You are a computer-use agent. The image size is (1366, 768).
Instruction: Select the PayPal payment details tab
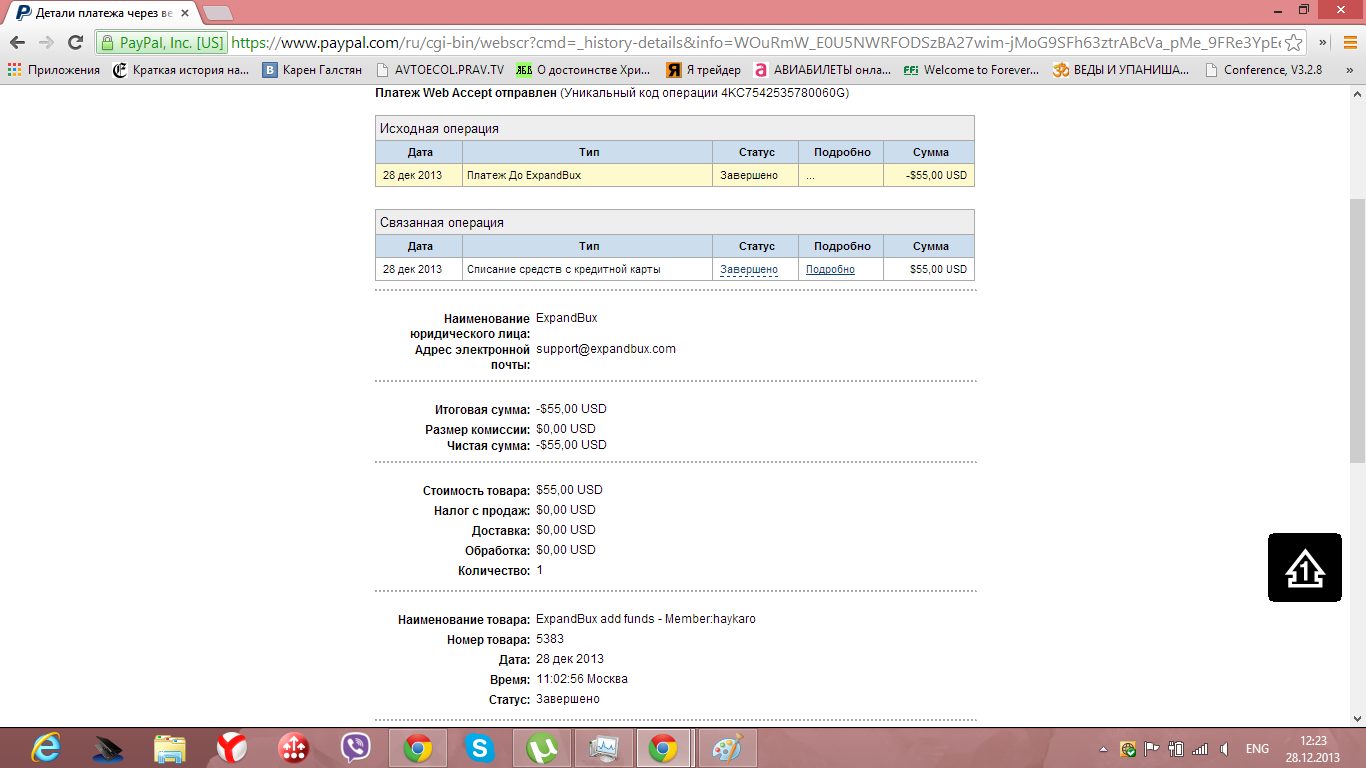pos(105,14)
